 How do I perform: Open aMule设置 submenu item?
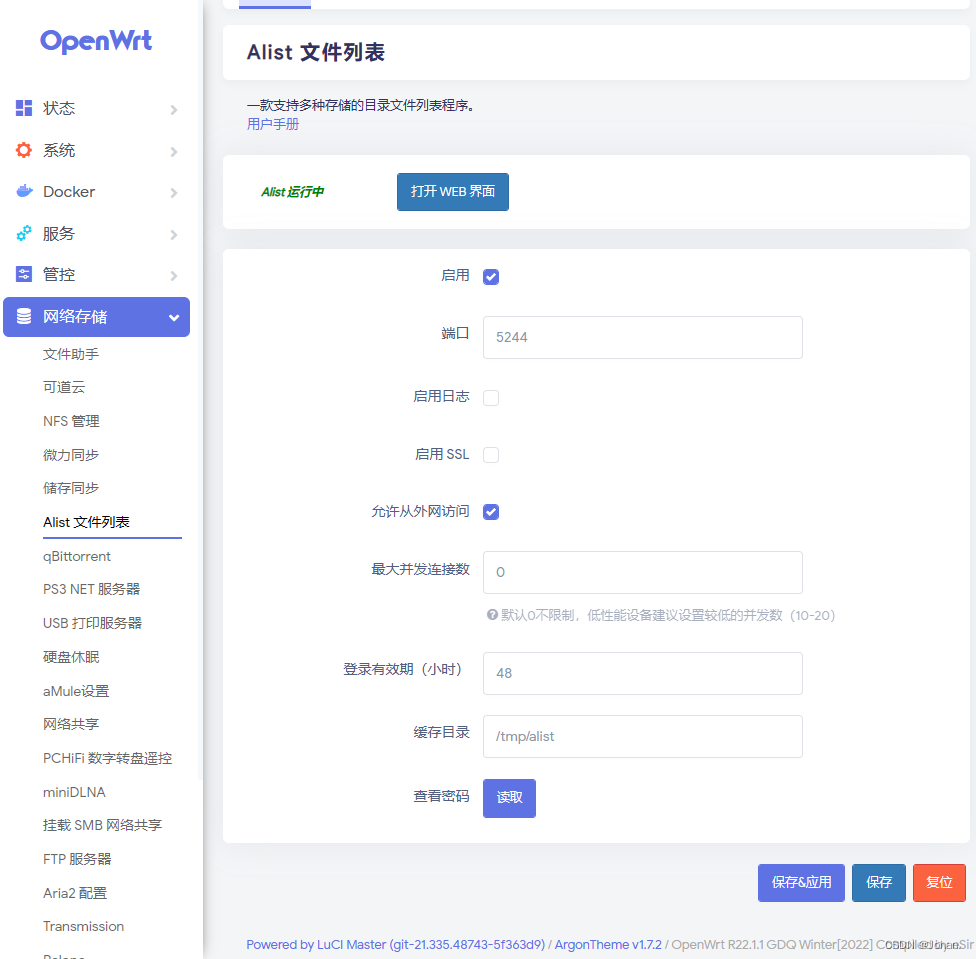click(76, 691)
